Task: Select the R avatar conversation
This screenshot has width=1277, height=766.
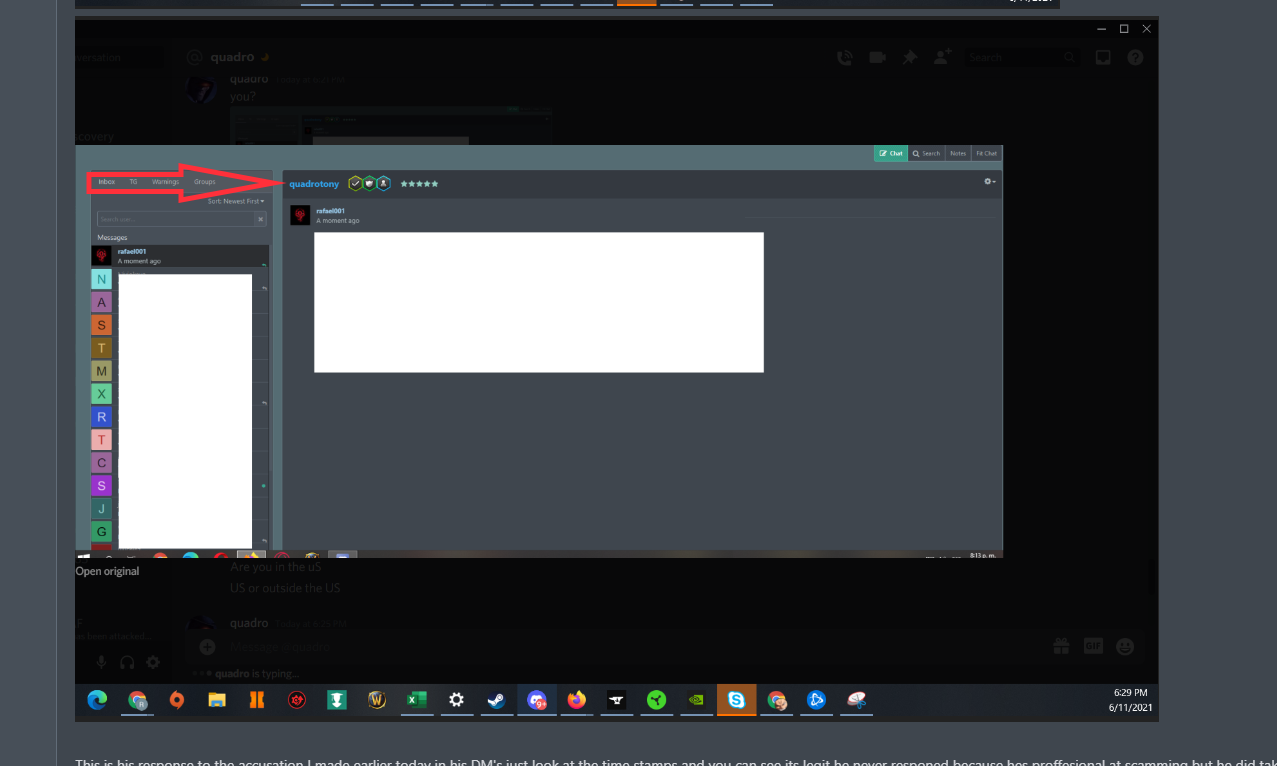Action: (101, 417)
